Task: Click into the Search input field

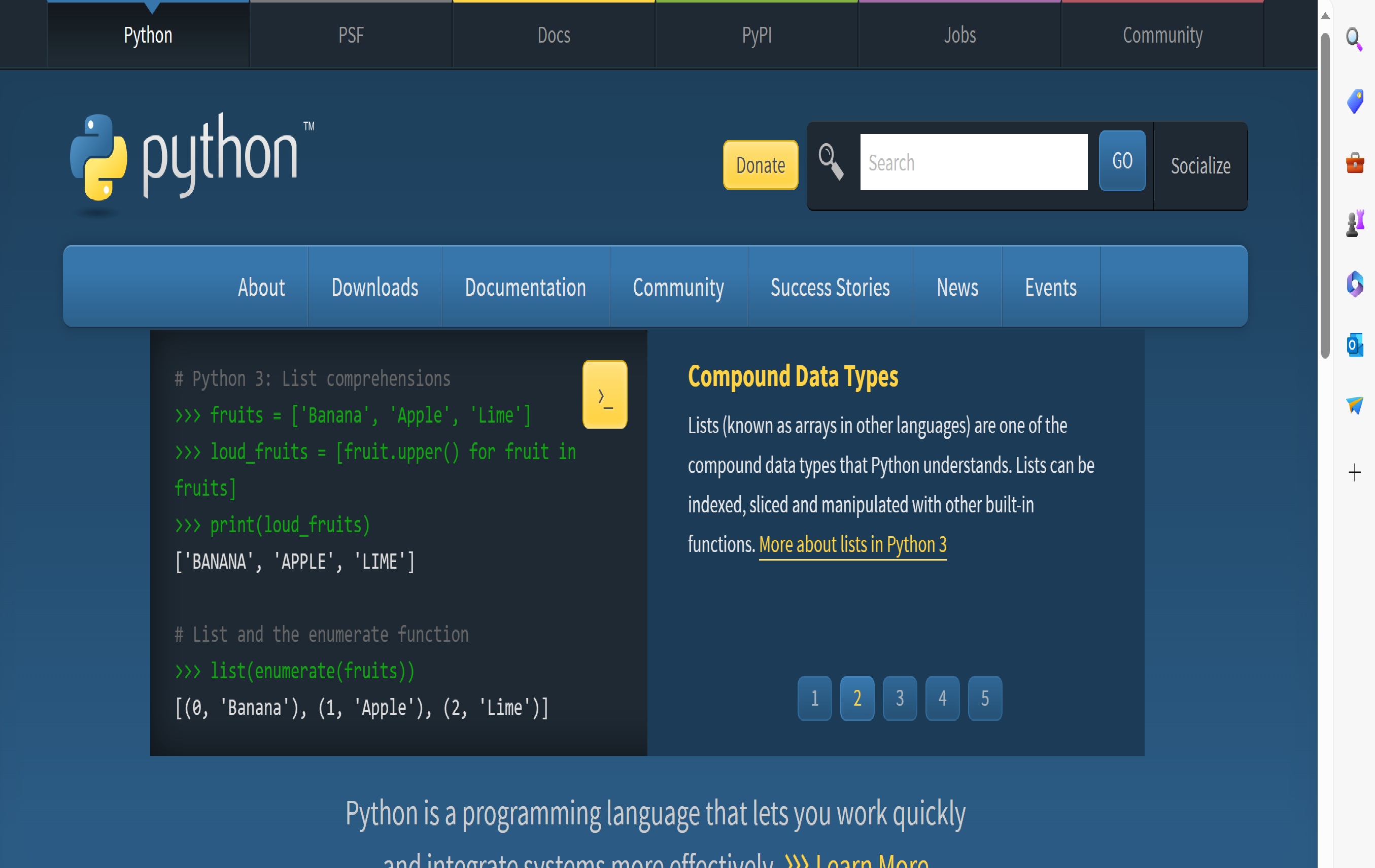Action: 974,162
